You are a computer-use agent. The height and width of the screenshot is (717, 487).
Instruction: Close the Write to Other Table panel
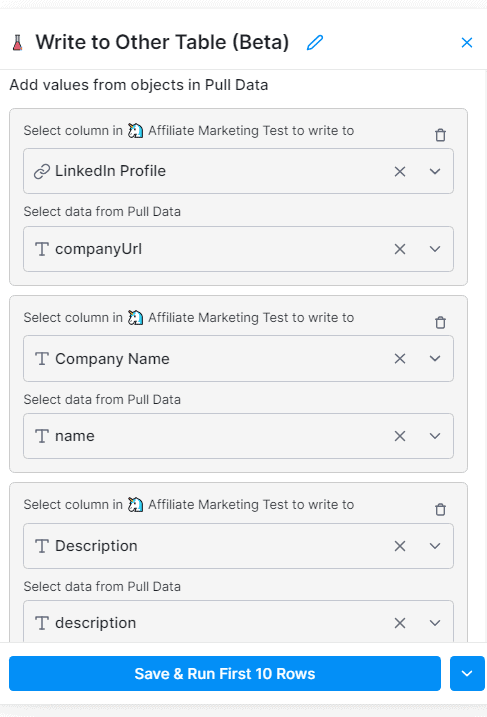click(x=466, y=43)
